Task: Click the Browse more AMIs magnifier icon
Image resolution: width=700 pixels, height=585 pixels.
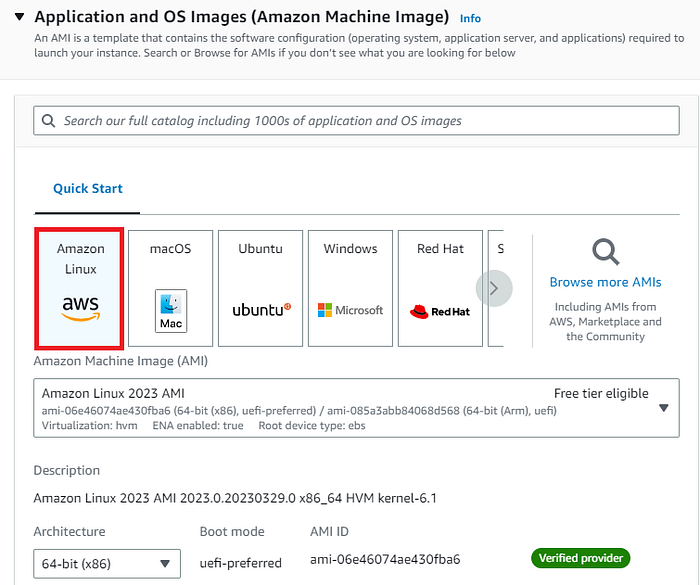Action: 605,252
